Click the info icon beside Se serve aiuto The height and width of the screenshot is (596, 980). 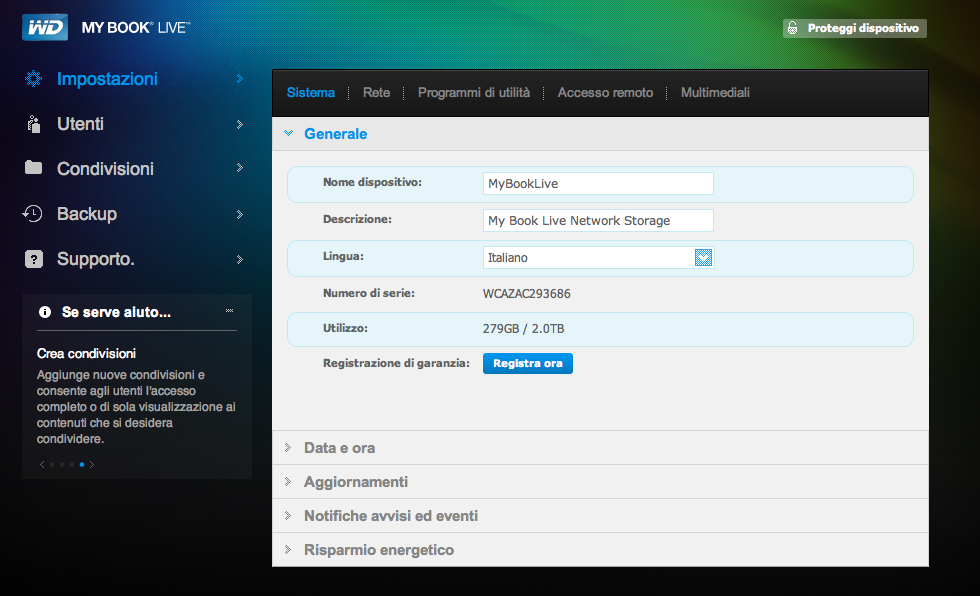click(x=45, y=312)
